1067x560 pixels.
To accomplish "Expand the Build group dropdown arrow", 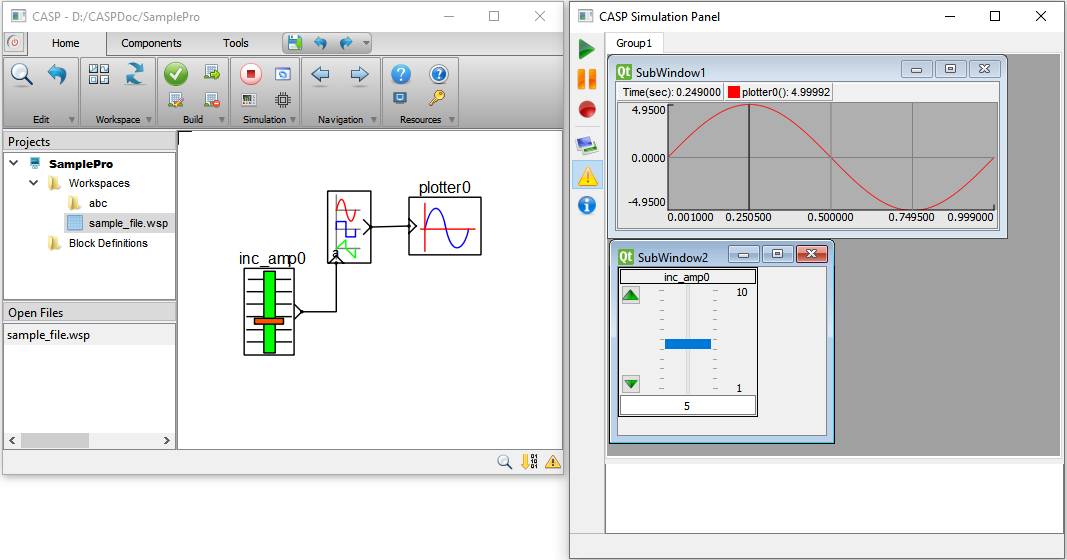I will click(x=223, y=120).
